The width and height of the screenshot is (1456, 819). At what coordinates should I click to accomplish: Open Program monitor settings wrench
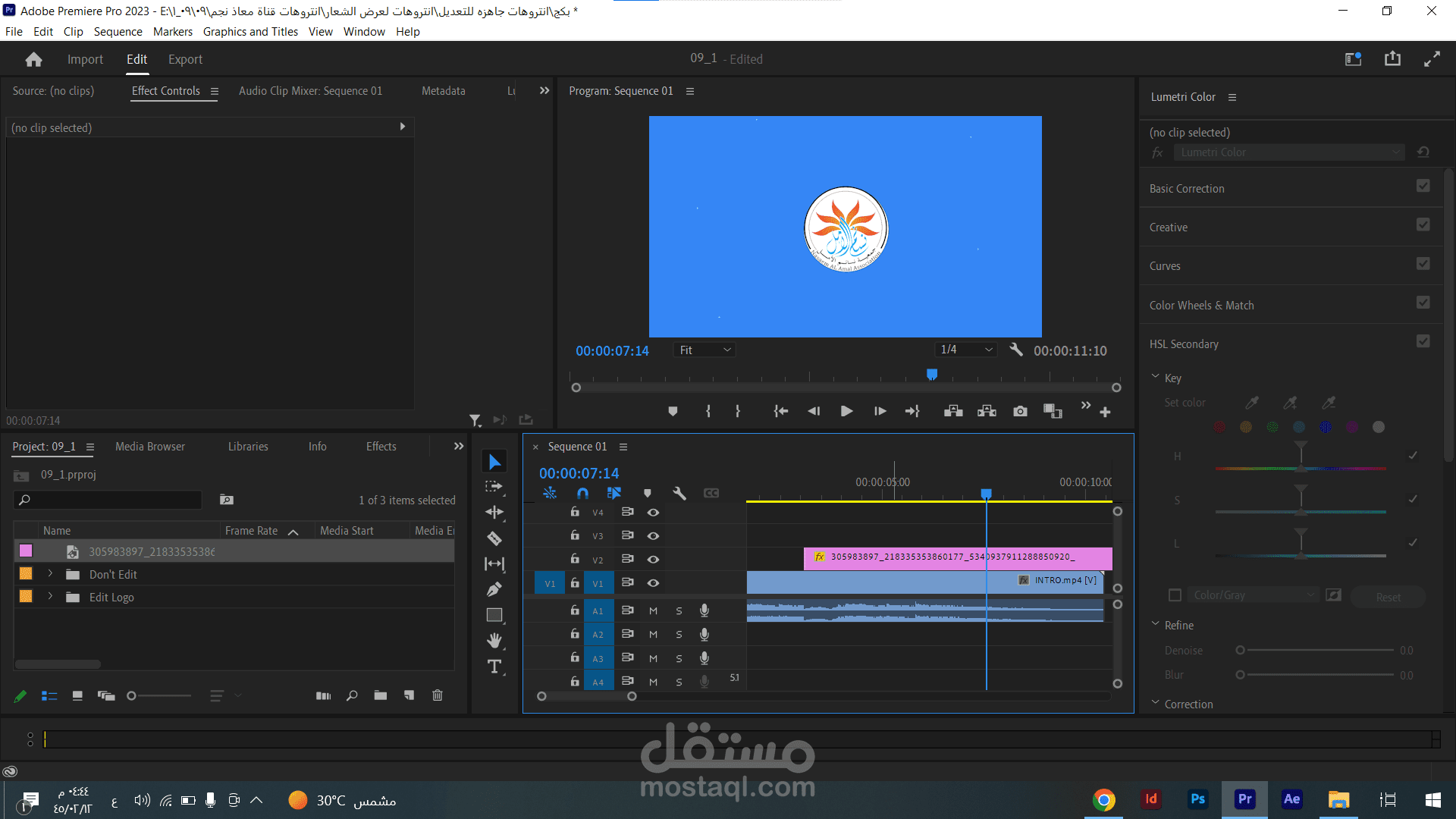click(1016, 350)
